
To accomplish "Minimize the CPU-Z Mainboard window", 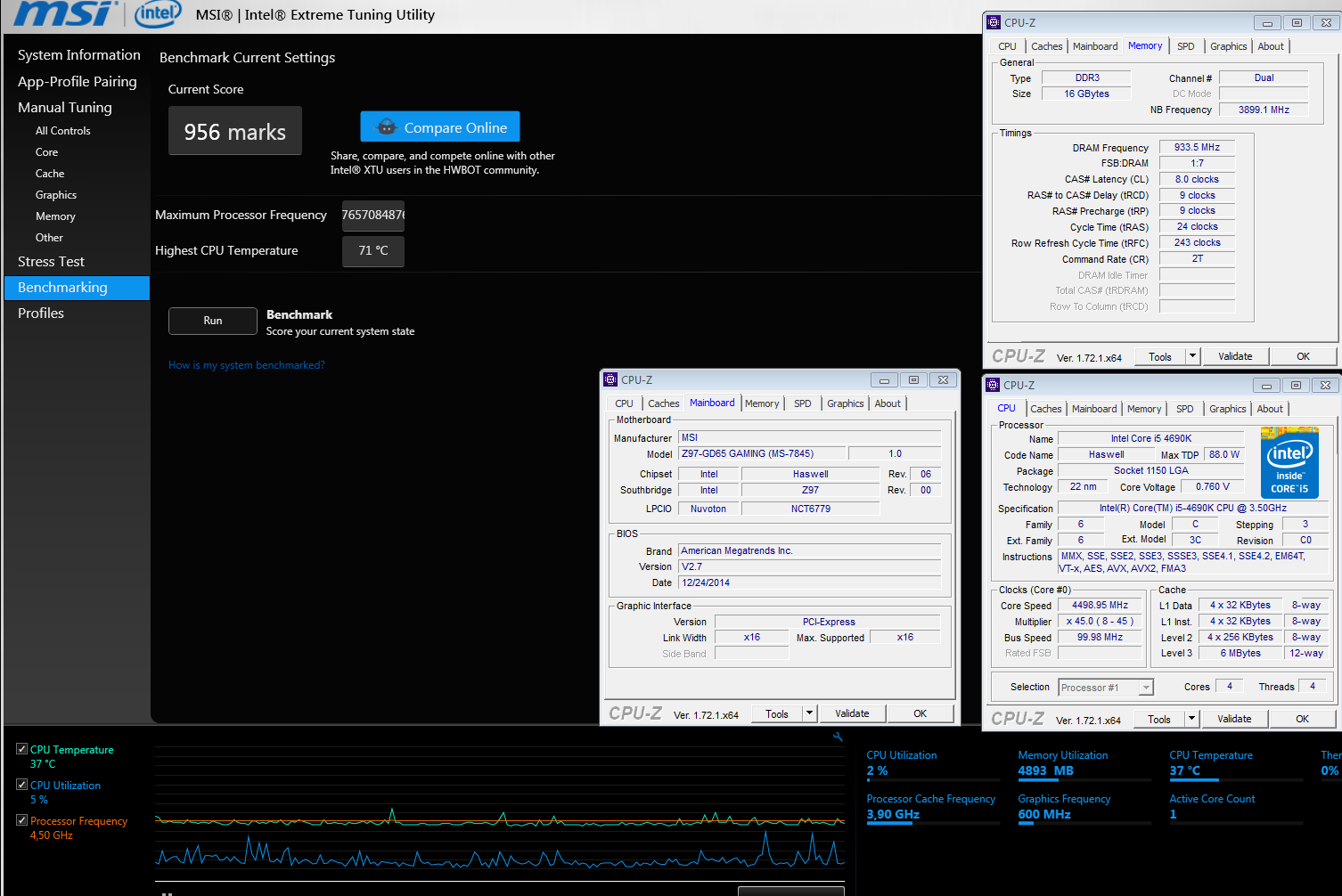I will point(884,379).
